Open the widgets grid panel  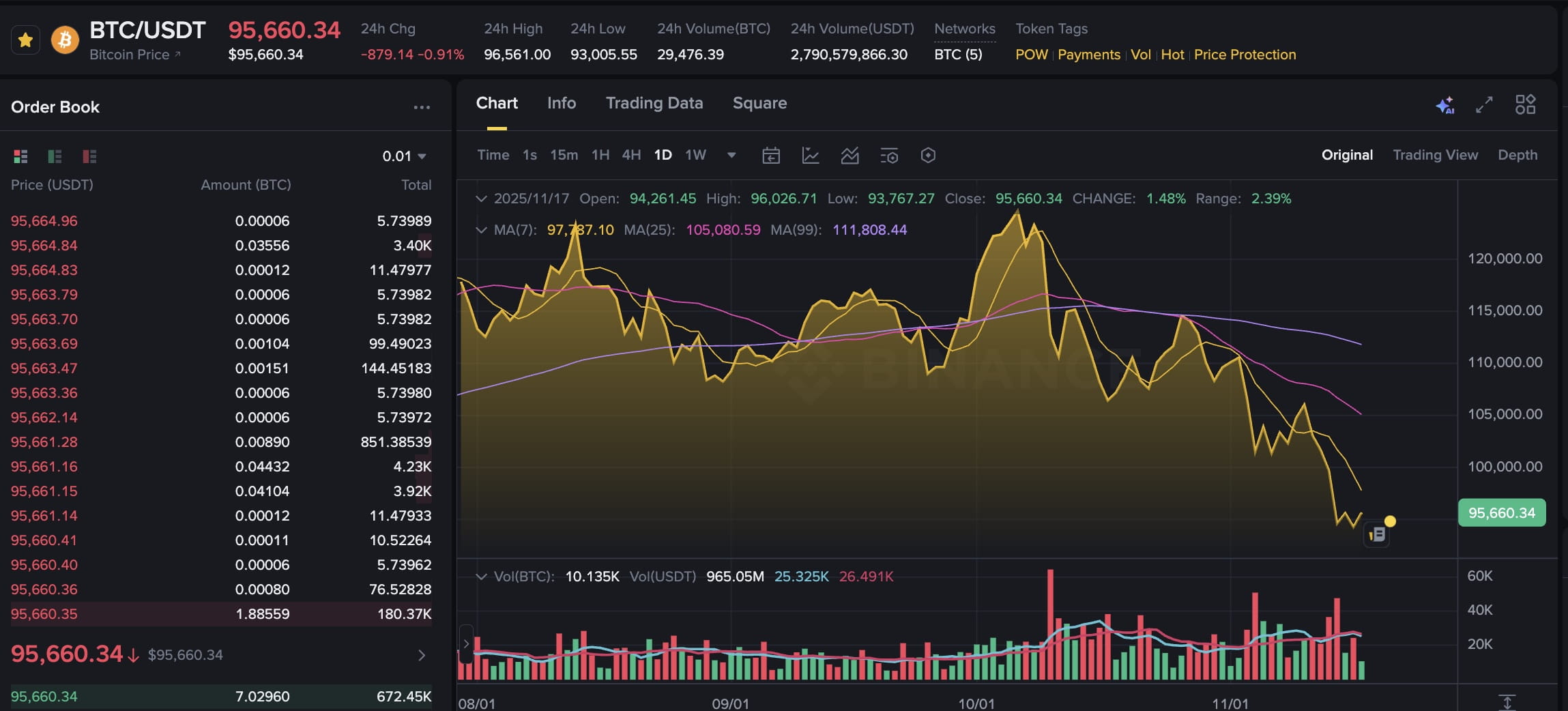1525,104
